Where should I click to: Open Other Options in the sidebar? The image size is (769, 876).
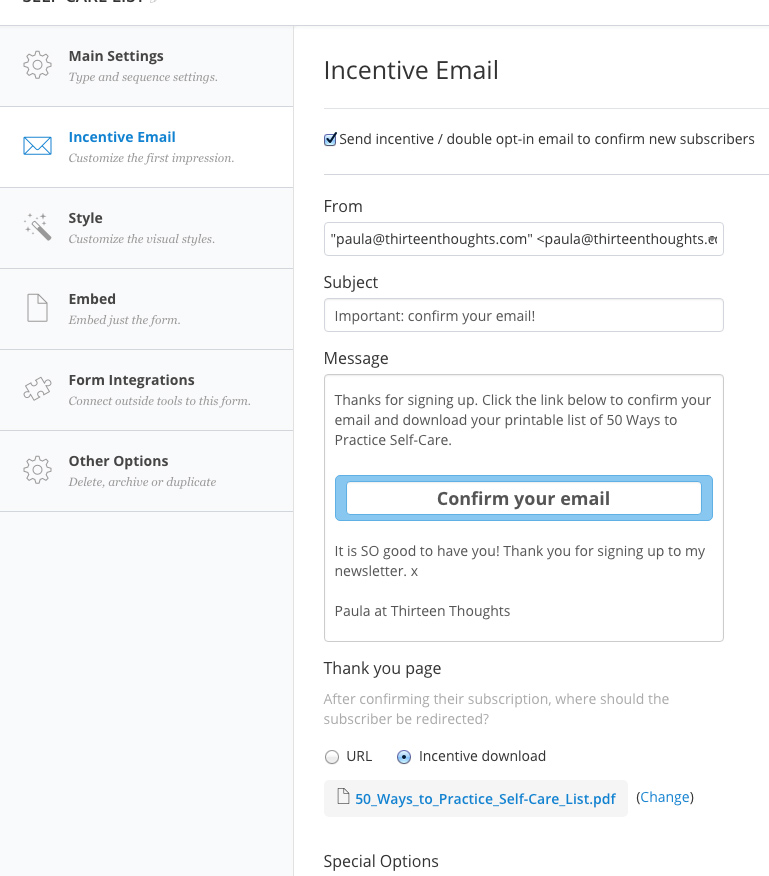118,462
